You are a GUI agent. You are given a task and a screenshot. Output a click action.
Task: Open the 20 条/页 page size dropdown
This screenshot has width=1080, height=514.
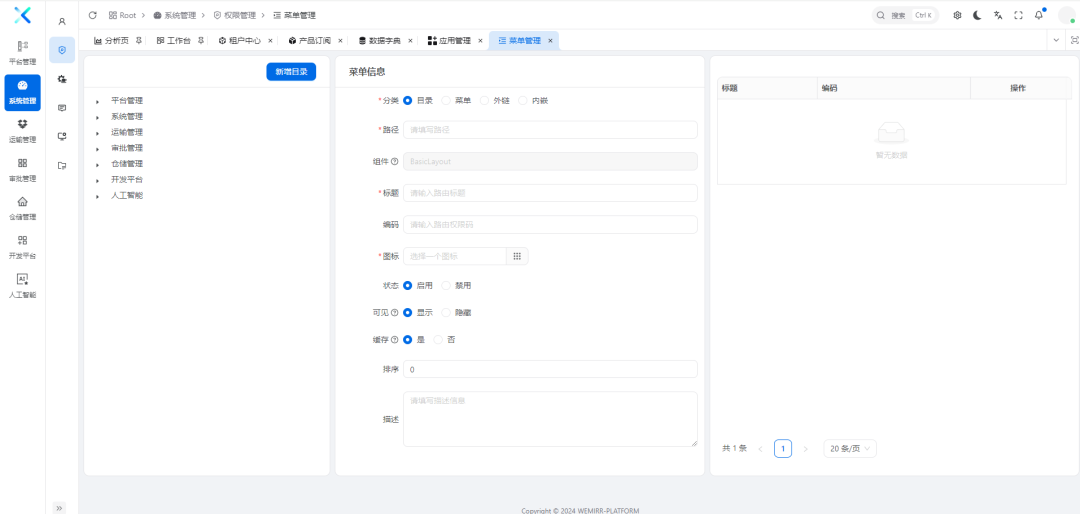pyautogui.click(x=850, y=448)
